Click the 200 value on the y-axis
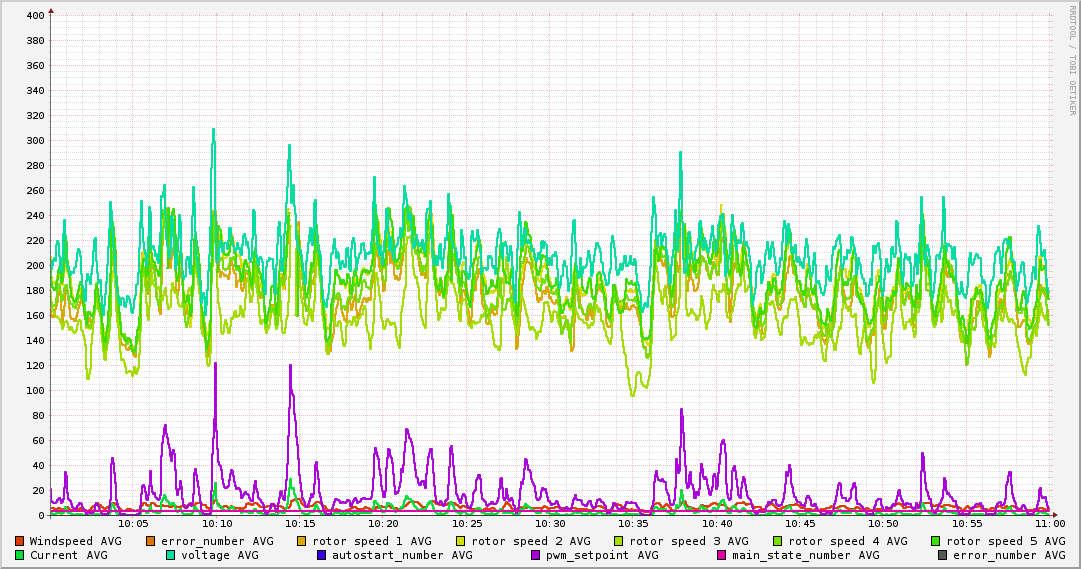This screenshot has width=1081, height=569. point(34,266)
